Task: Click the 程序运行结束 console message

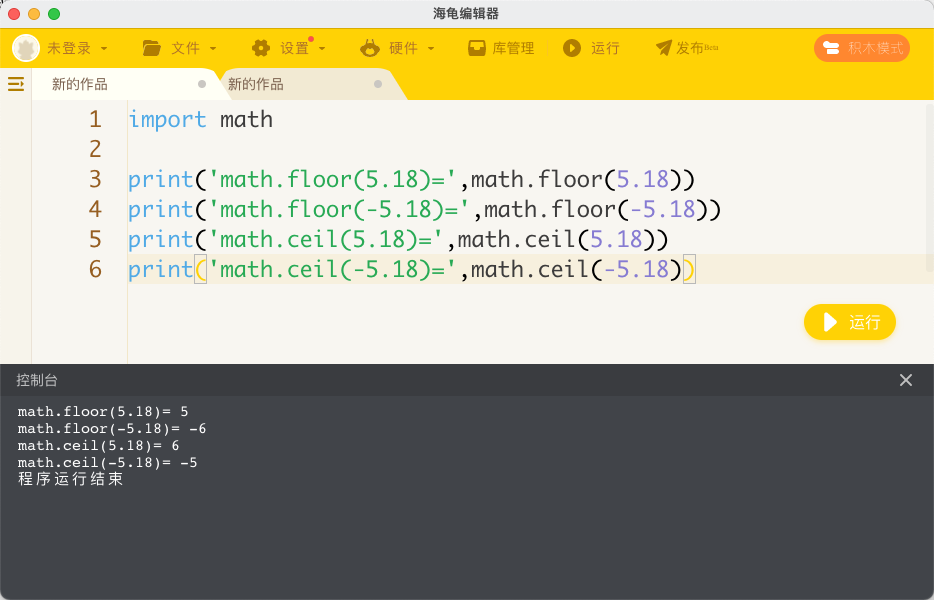Action: click(70, 479)
